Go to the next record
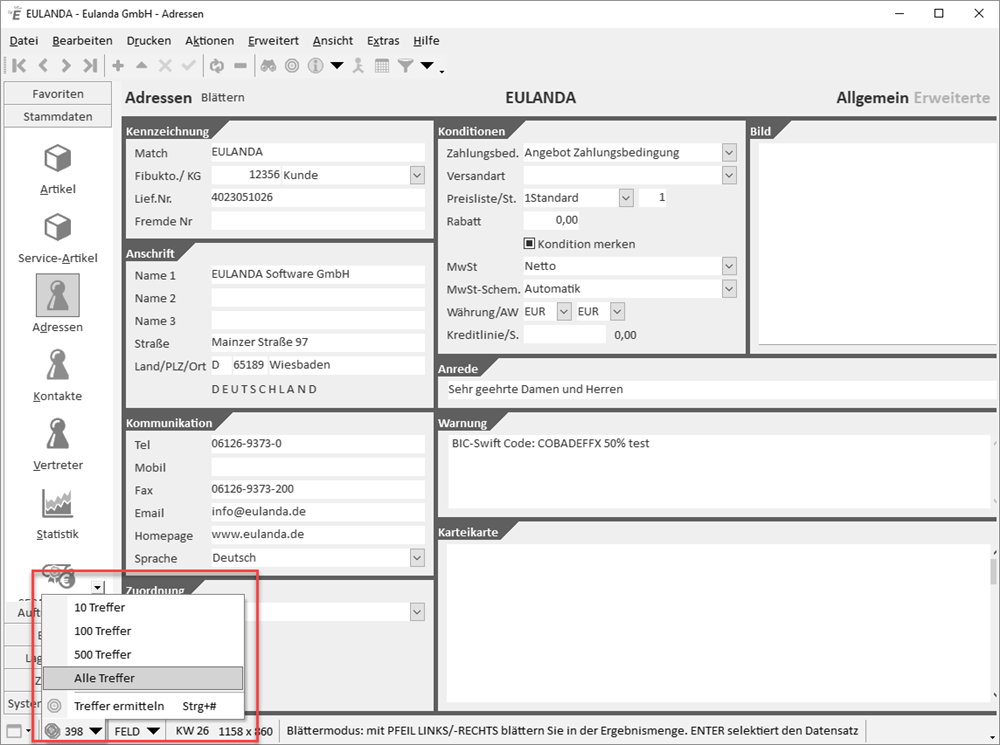Image resolution: width=1000 pixels, height=745 pixels. coord(66,65)
